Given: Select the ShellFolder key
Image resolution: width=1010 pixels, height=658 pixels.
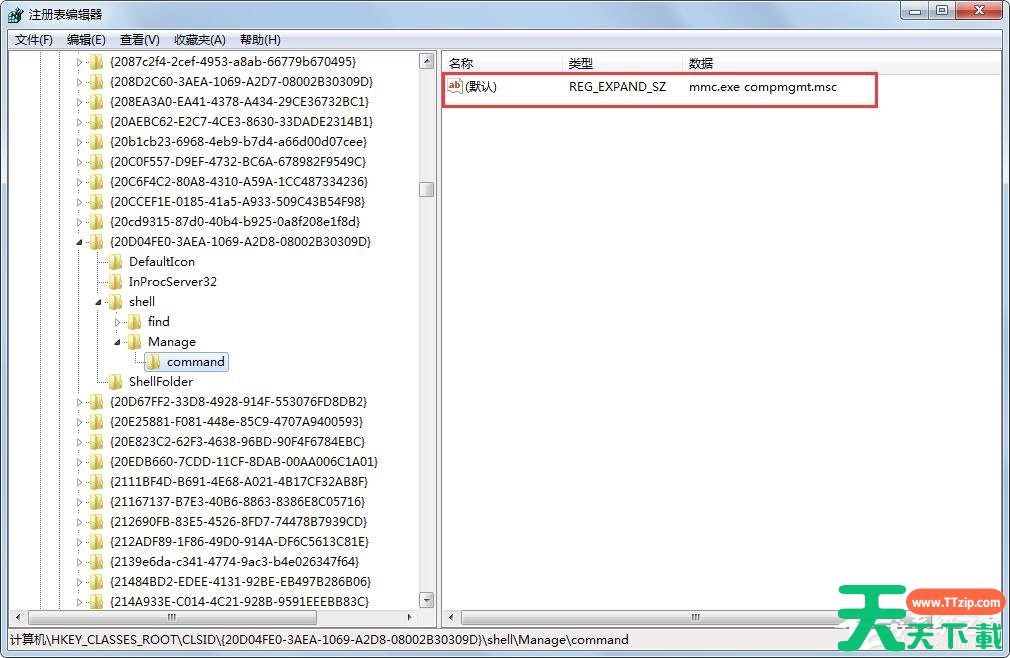Looking at the screenshot, I should pyautogui.click(x=161, y=382).
